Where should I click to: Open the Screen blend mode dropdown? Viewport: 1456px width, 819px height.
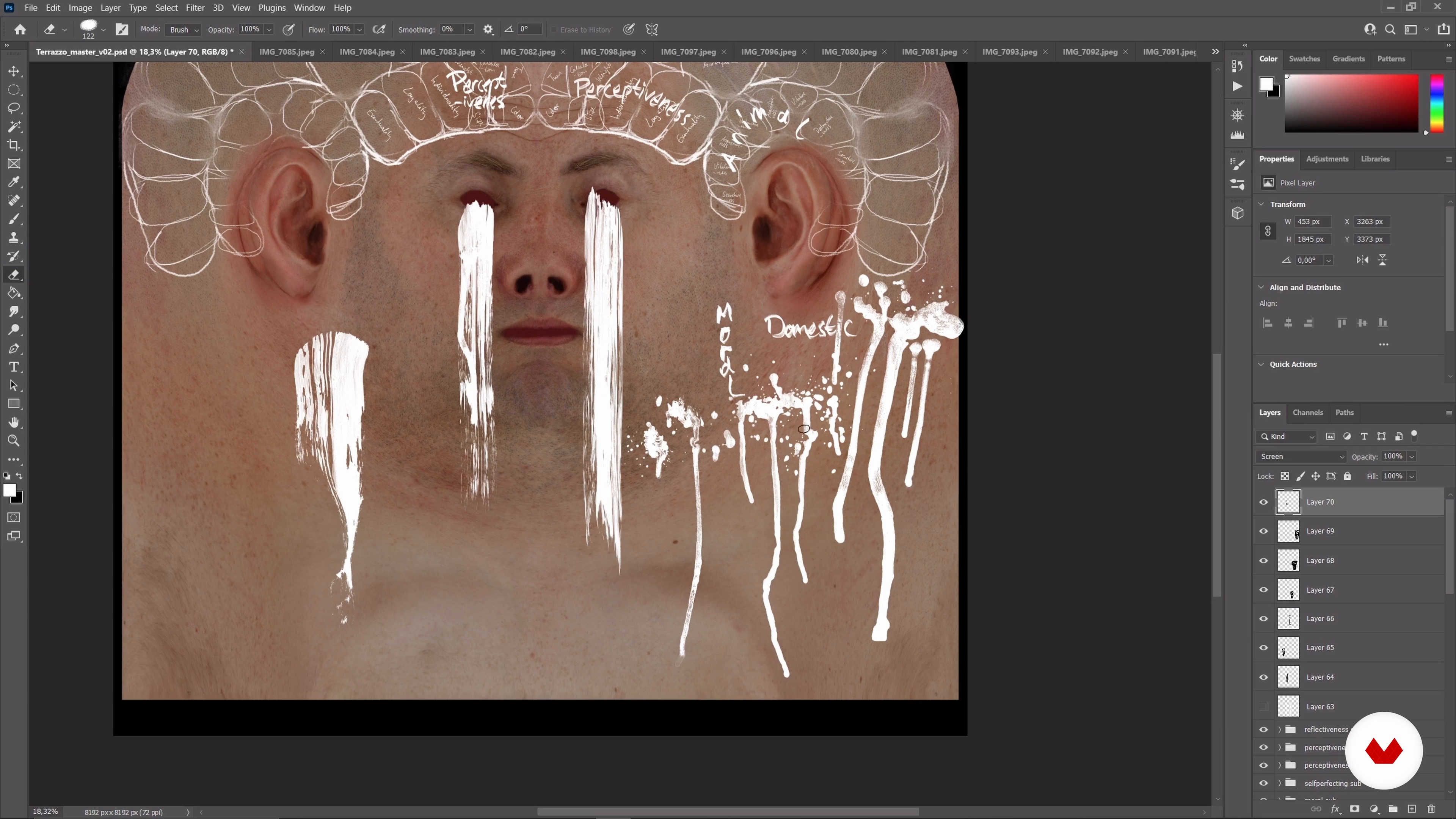click(x=1301, y=457)
